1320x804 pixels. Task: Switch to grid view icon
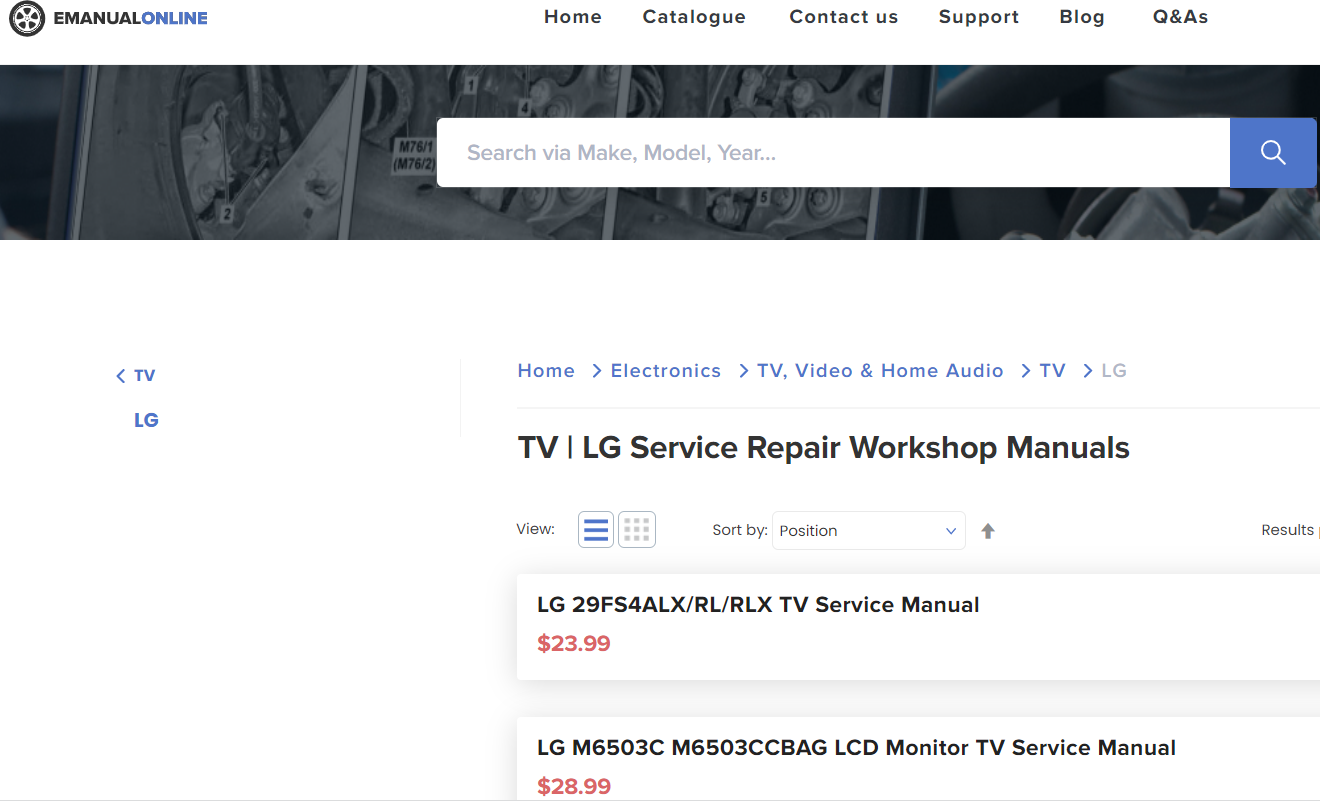pos(637,530)
